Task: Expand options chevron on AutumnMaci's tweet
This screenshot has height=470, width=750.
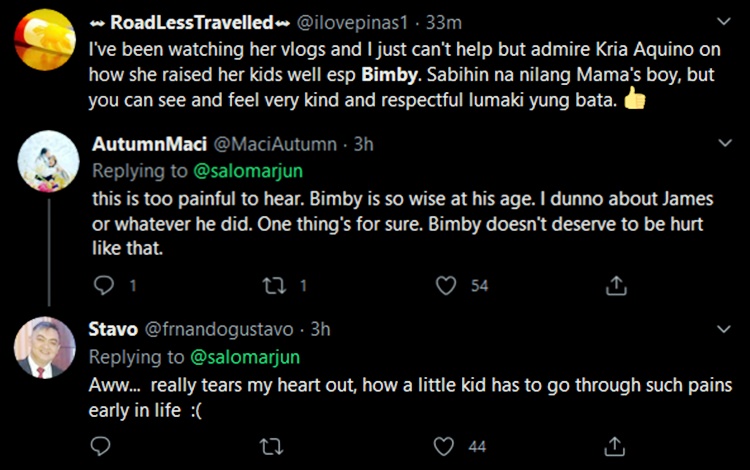Action: (x=724, y=144)
